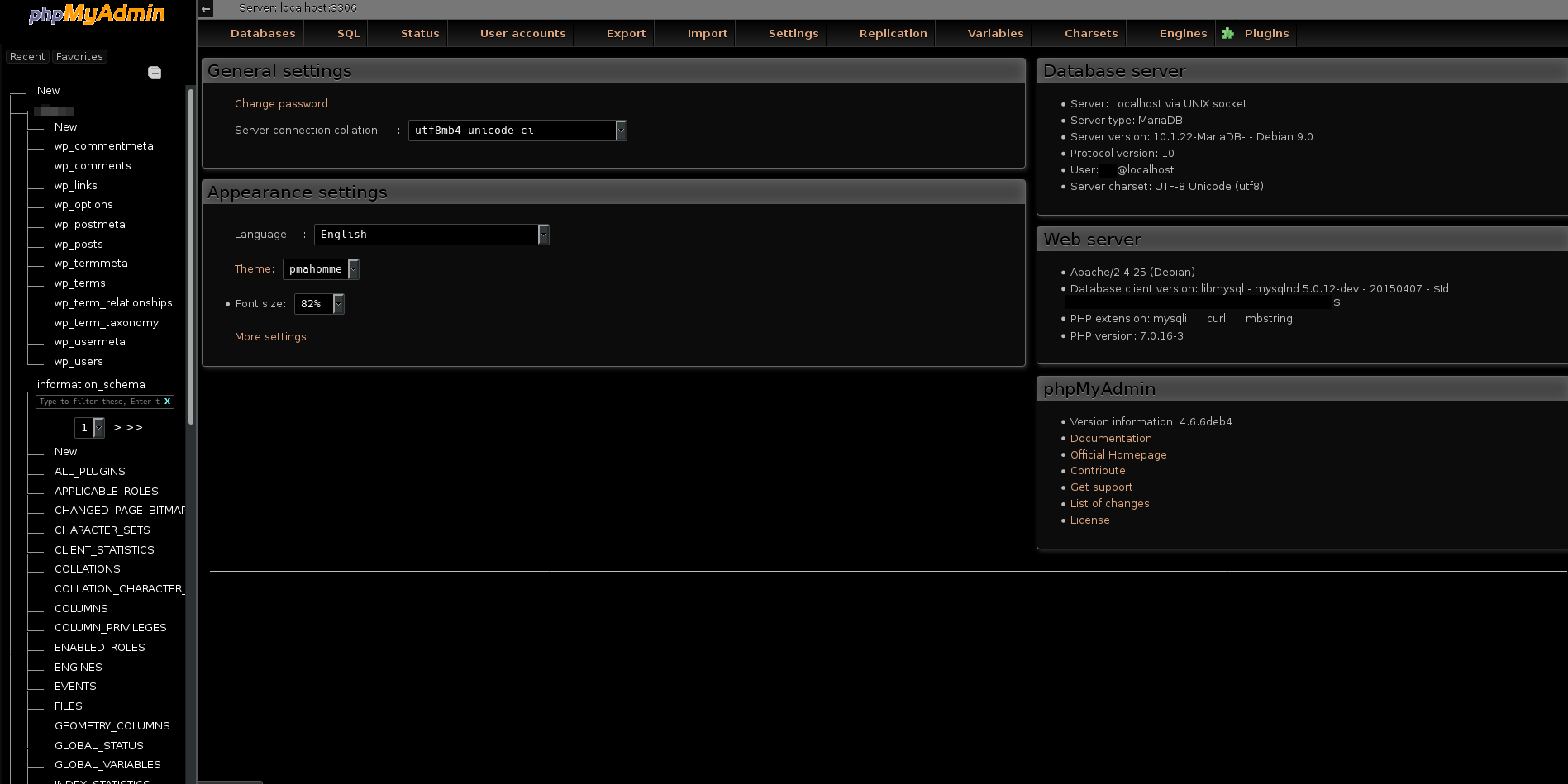Open the Theme dropdown
The image size is (1568, 784).
(x=321, y=269)
